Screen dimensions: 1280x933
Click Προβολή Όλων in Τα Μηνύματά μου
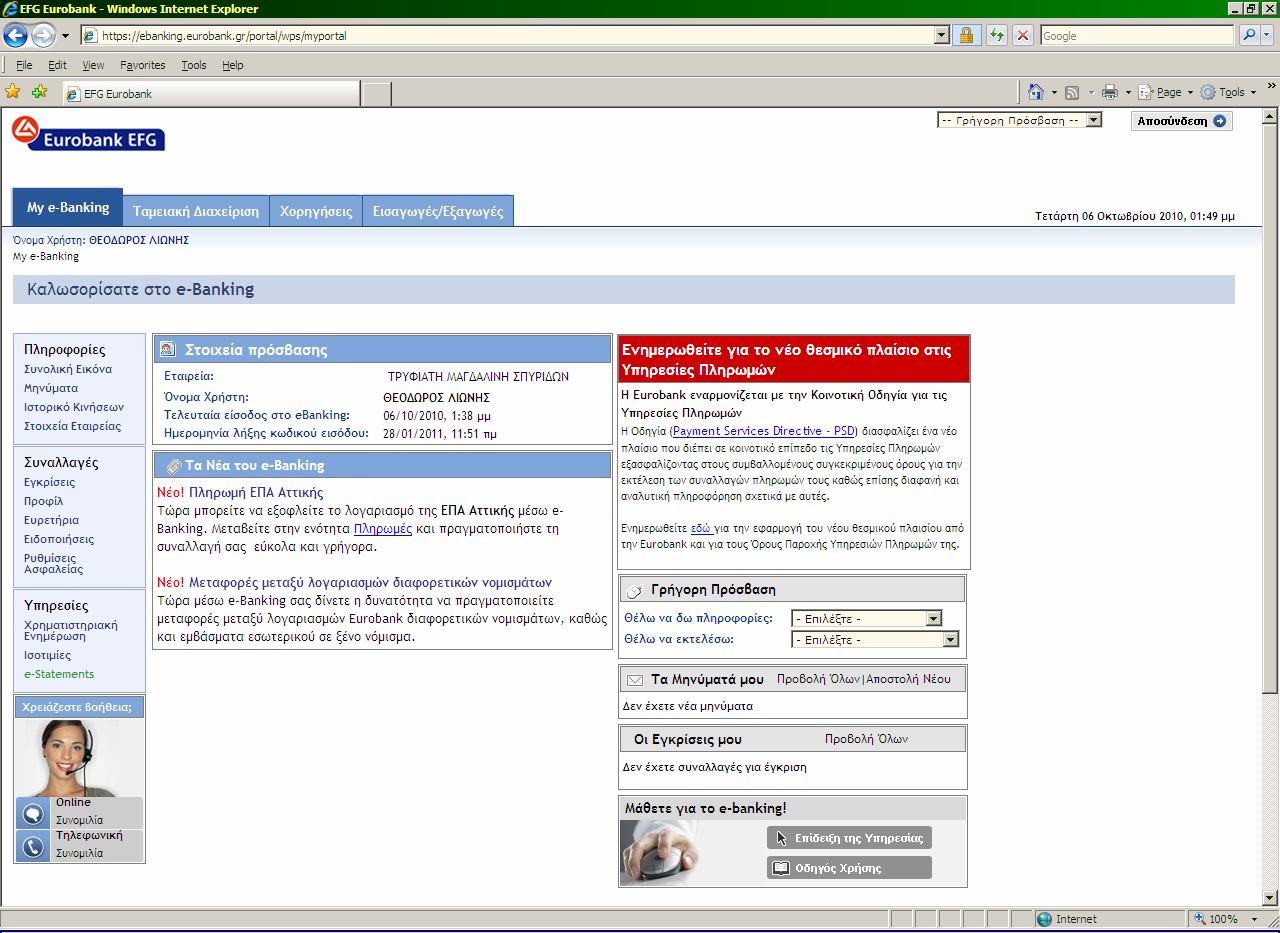point(819,679)
